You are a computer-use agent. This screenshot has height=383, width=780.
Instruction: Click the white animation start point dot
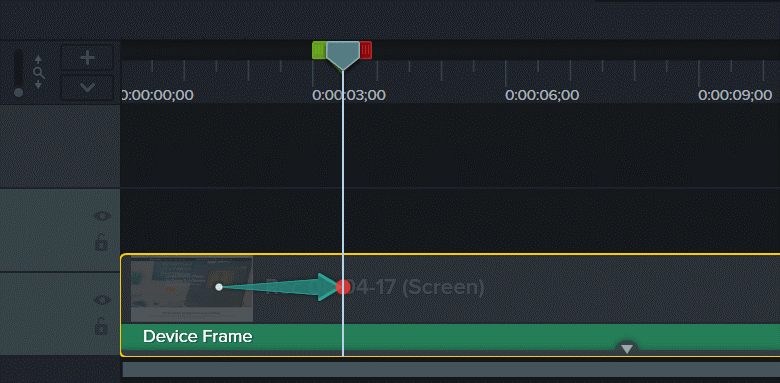click(219, 287)
